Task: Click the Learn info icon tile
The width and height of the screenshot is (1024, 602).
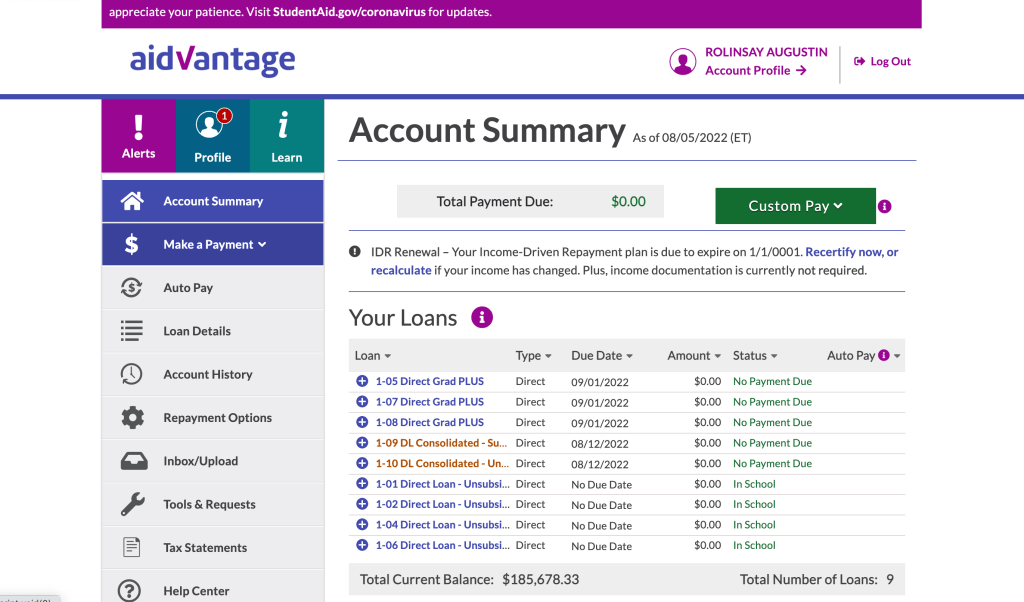Action: click(x=286, y=136)
